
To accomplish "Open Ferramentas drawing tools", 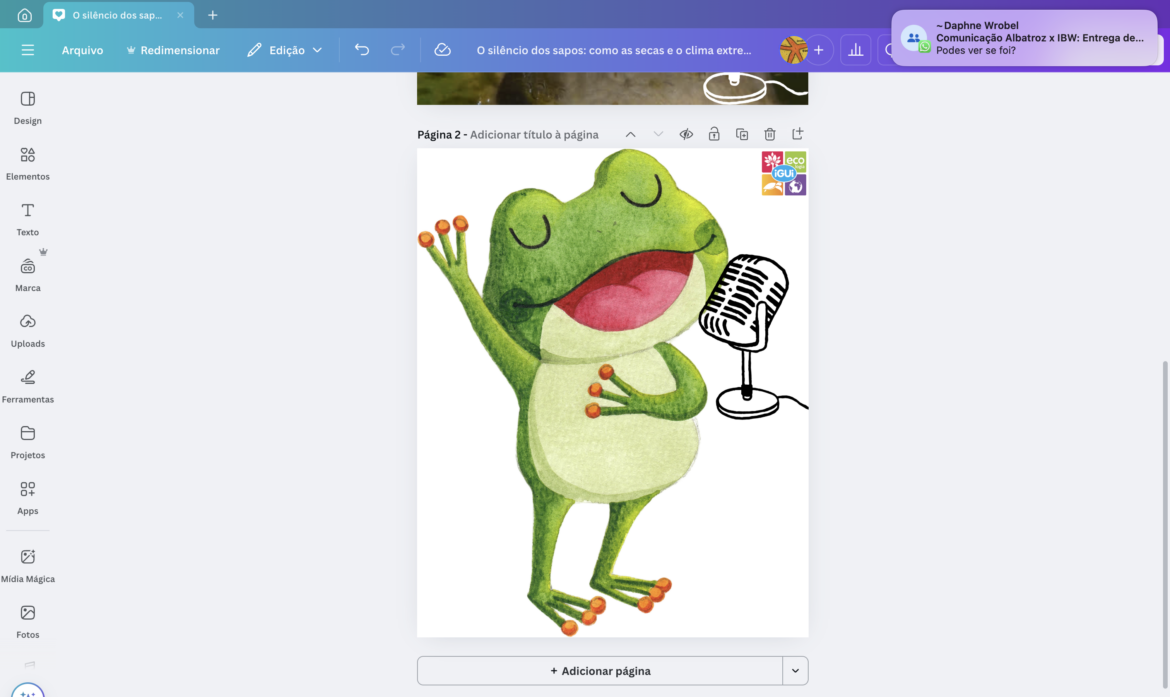I will pyautogui.click(x=28, y=386).
